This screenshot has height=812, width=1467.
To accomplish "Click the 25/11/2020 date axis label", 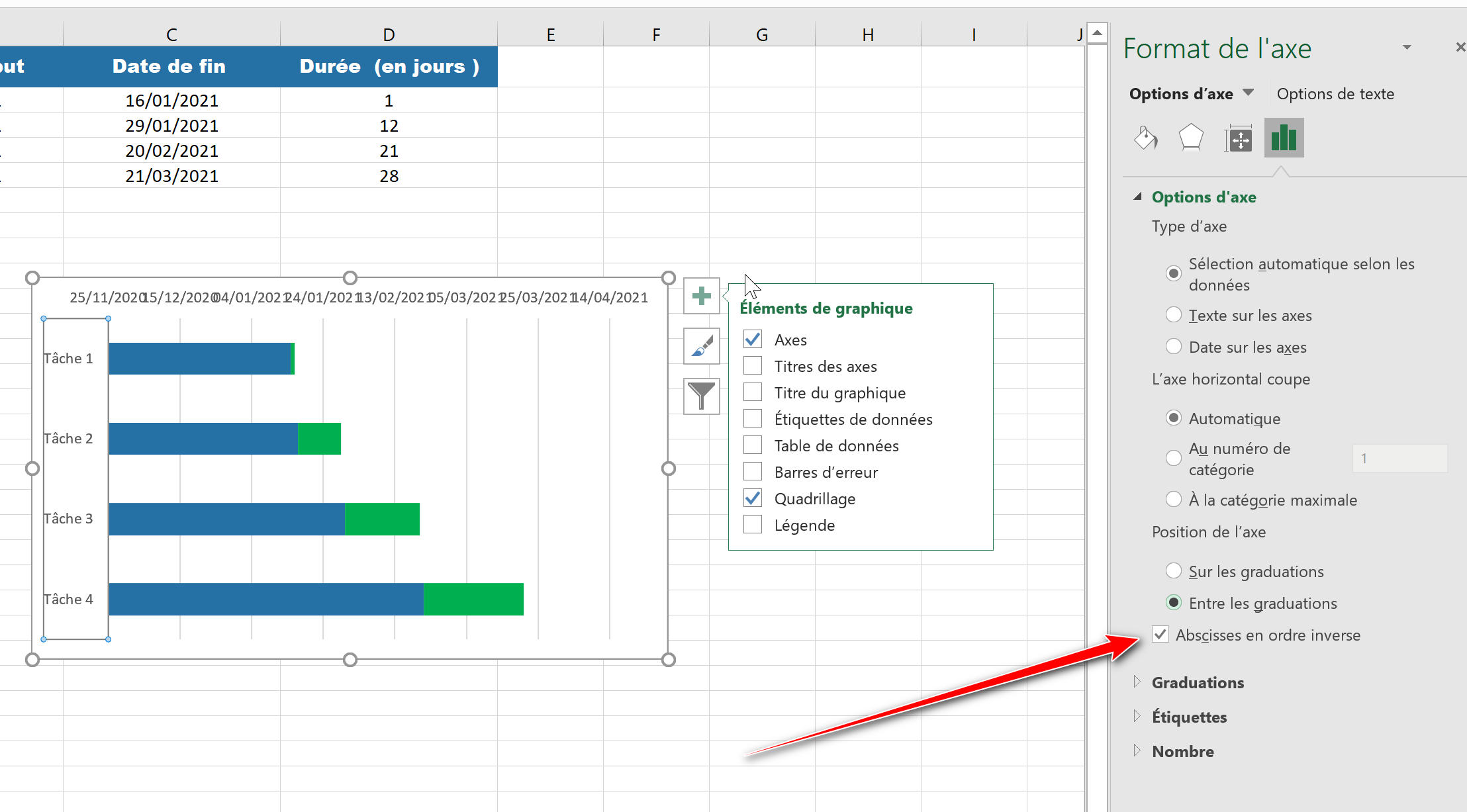I will click(107, 297).
